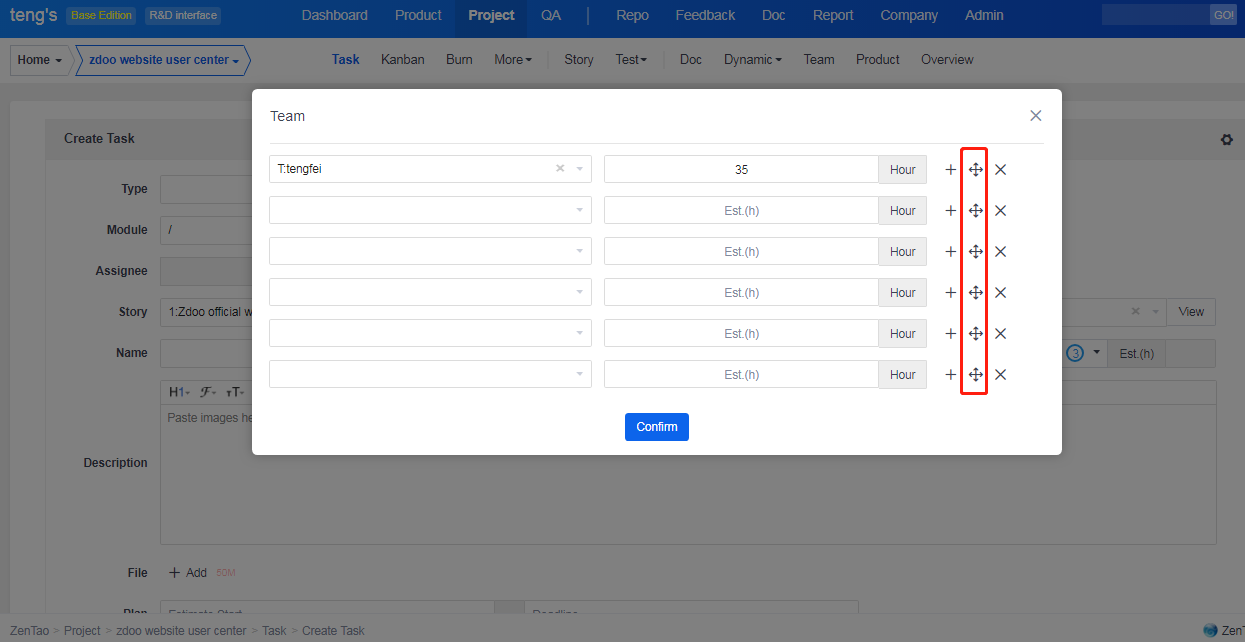This screenshot has height=642, width=1245.
Task: Expand the zdoo website user center dropdown
Action: pos(164,60)
